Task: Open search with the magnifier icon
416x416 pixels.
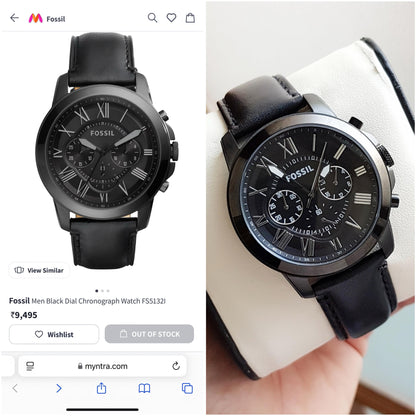Action: coord(152,18)
